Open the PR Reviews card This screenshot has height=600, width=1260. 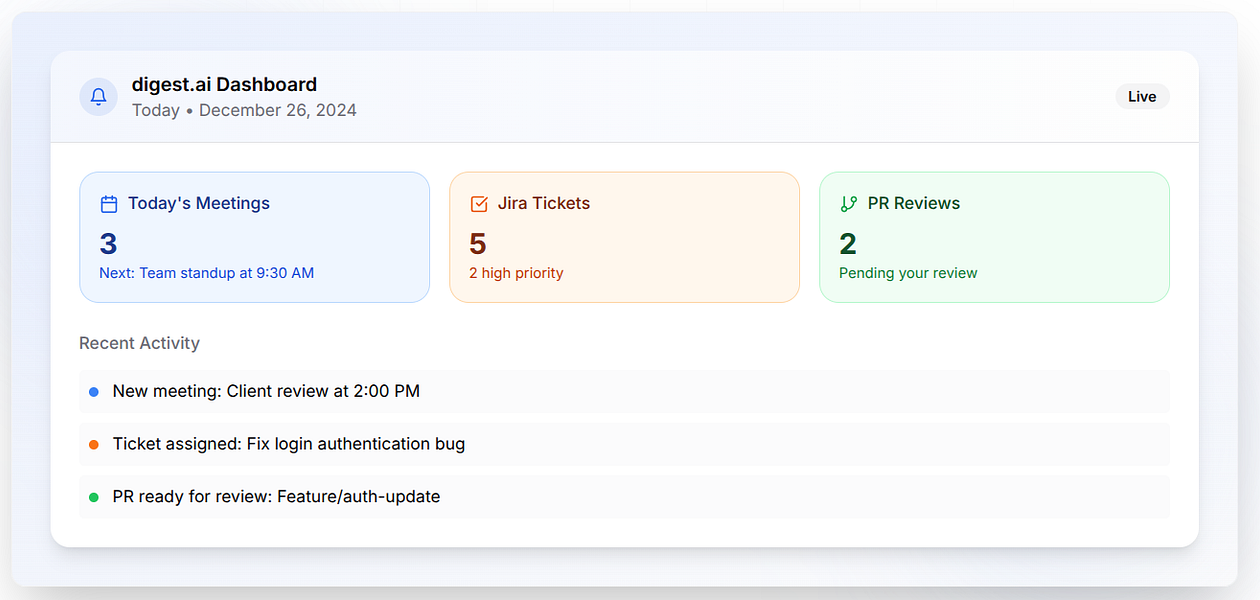click(x=994, y=237)
